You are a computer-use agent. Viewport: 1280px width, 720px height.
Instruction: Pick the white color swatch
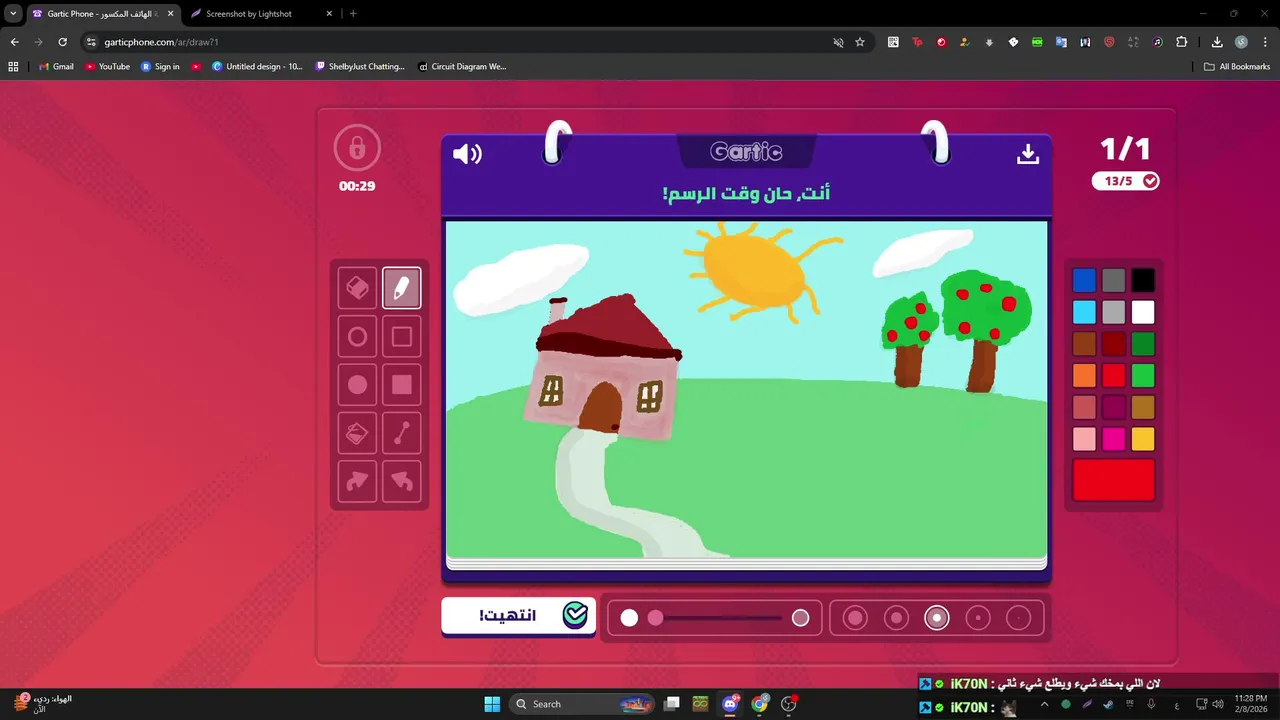point(1143,312)
